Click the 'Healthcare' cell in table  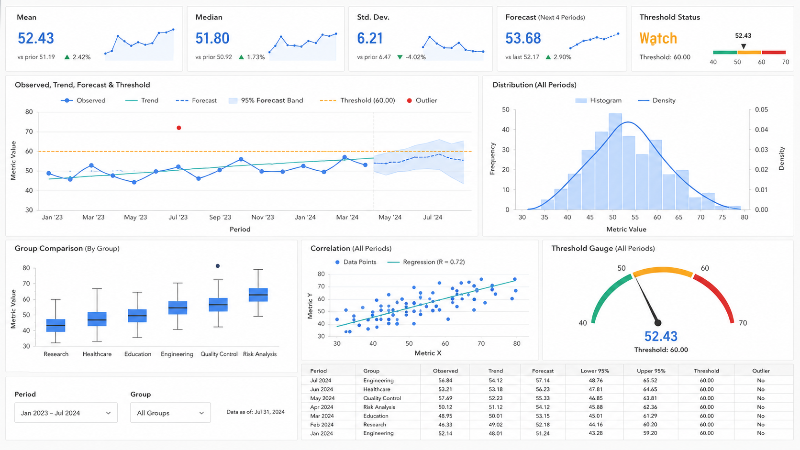click(377, 389)
